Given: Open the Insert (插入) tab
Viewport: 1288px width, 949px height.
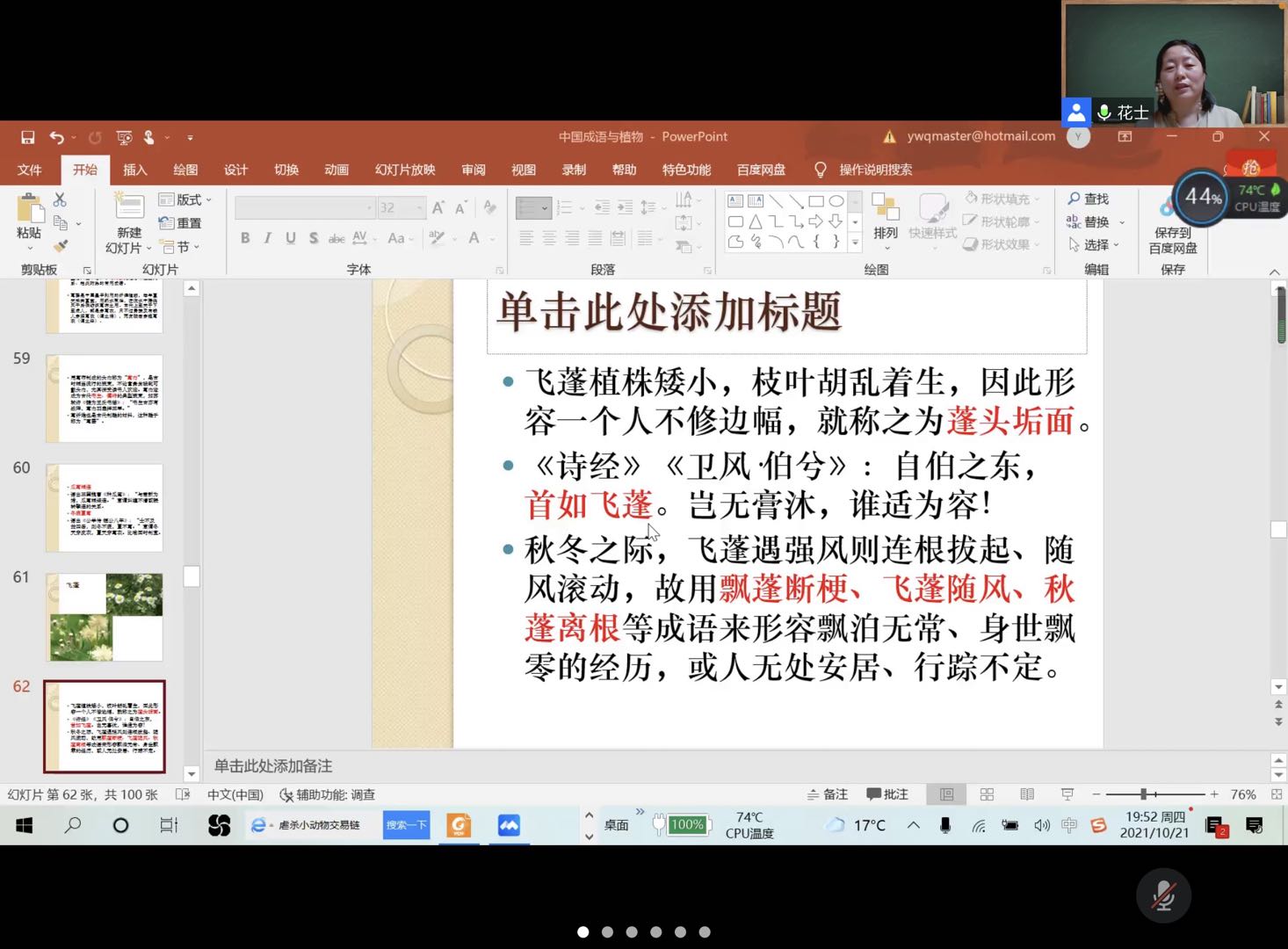Looking at the screenshot, I should point(134,170).
